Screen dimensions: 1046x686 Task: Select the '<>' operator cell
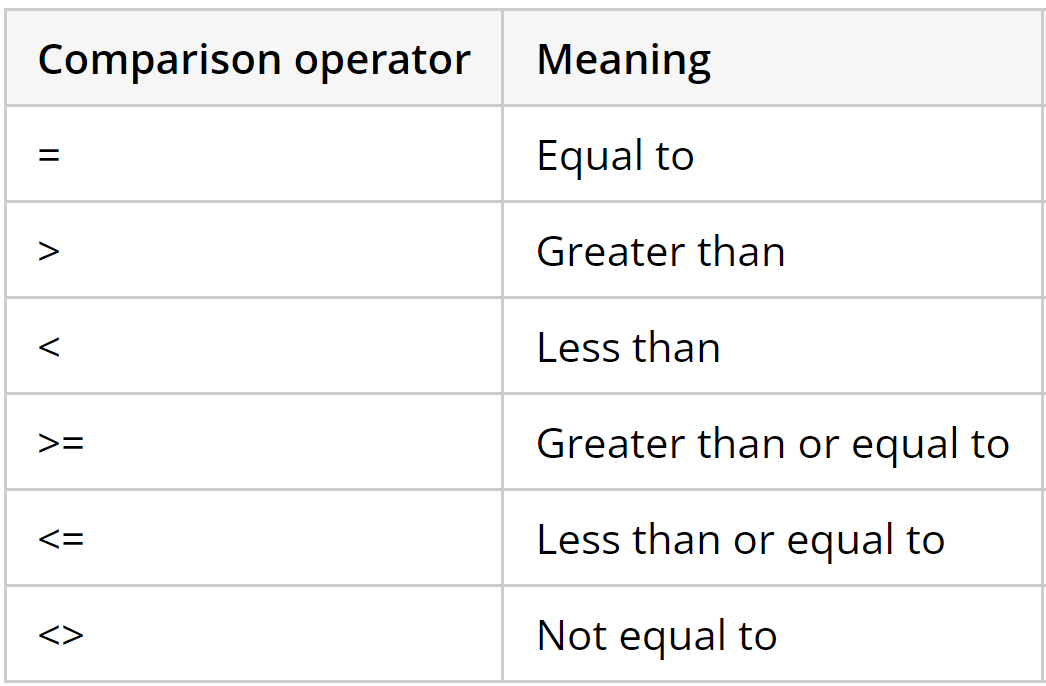tap(61, 636)
